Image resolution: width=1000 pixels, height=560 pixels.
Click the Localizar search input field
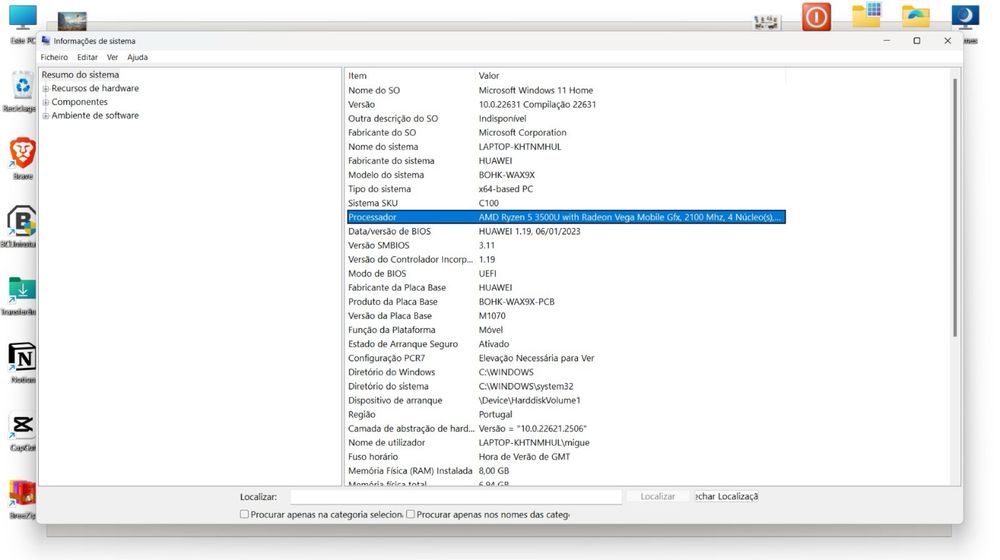tap(456, 496)
